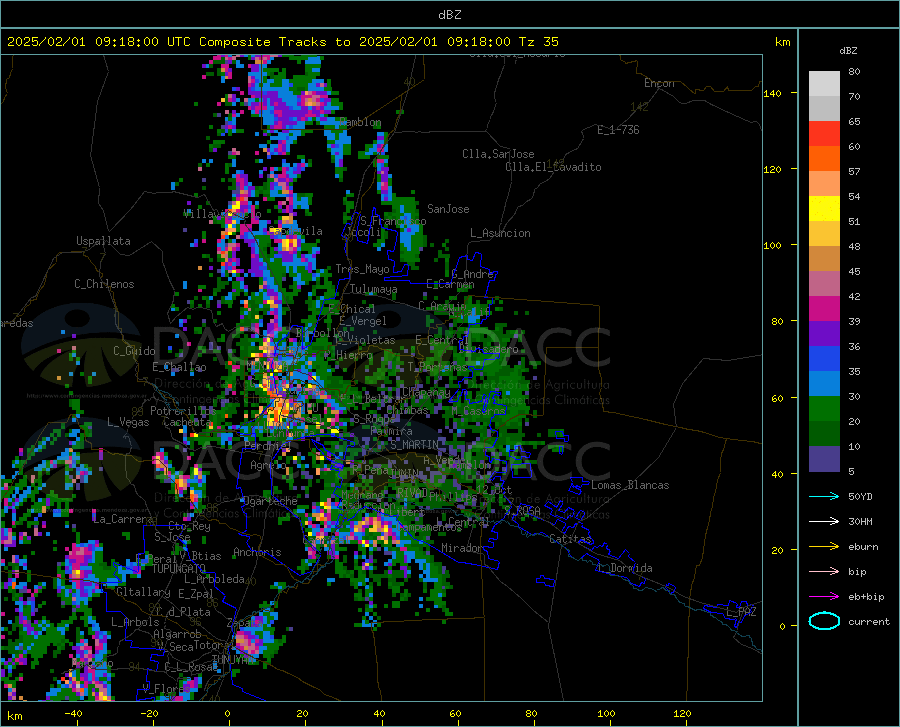Click the white 30HM arrow in legend

[x=824, y=522]
